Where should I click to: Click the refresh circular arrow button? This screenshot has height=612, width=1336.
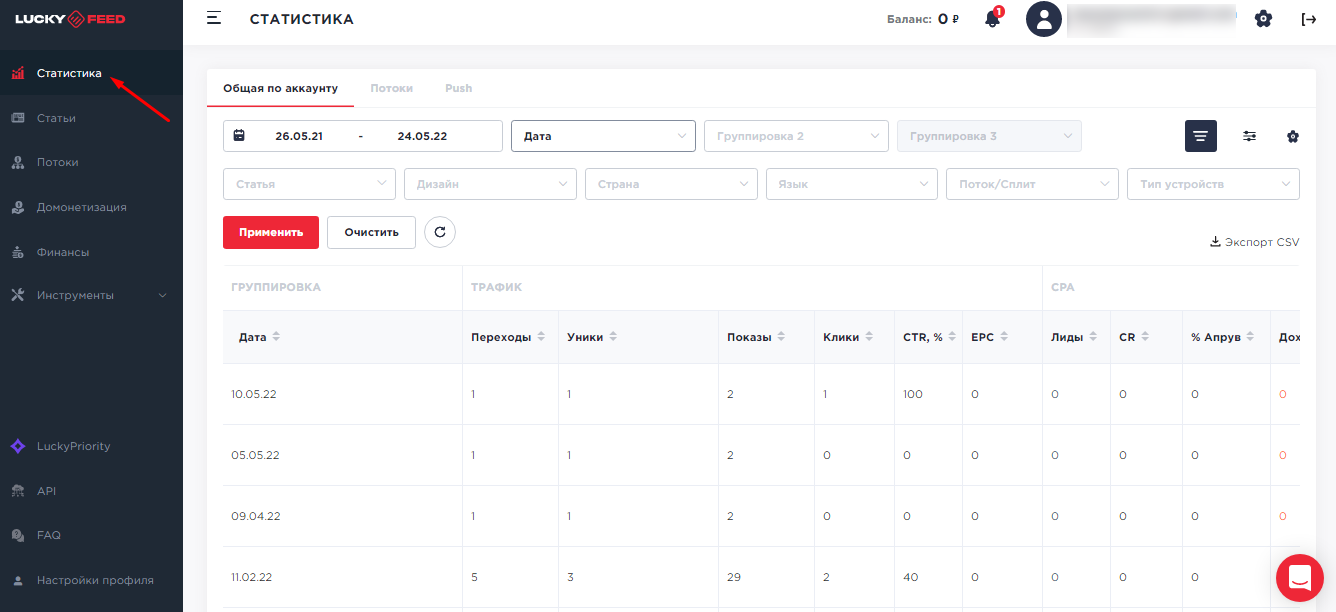[x=440, y=232]
